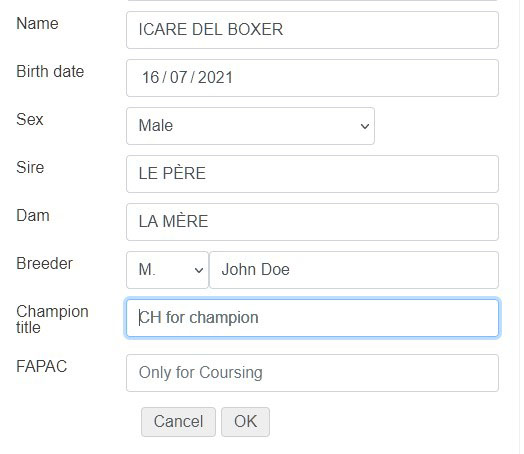Screen dimensions: 524x454
Task: Click the FAPAC field reading Only for Coursing
Action: (x=312, y=373)
